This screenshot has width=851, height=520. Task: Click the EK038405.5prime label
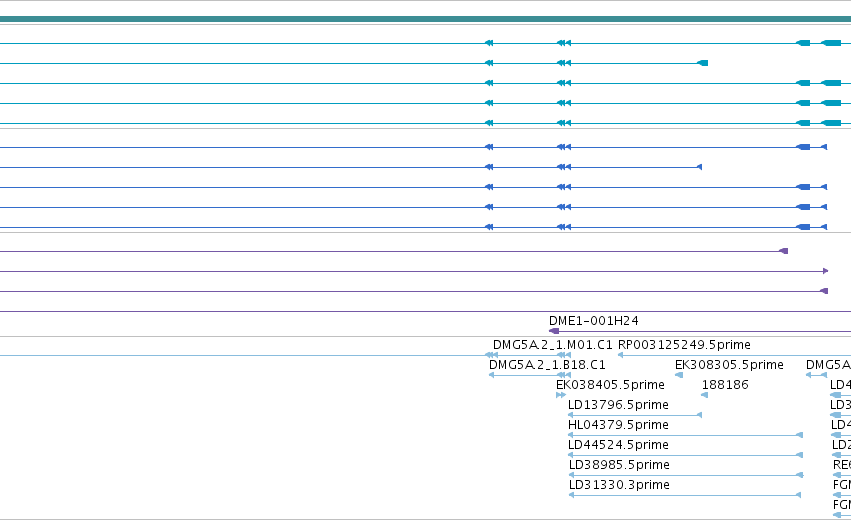point(611,385)
